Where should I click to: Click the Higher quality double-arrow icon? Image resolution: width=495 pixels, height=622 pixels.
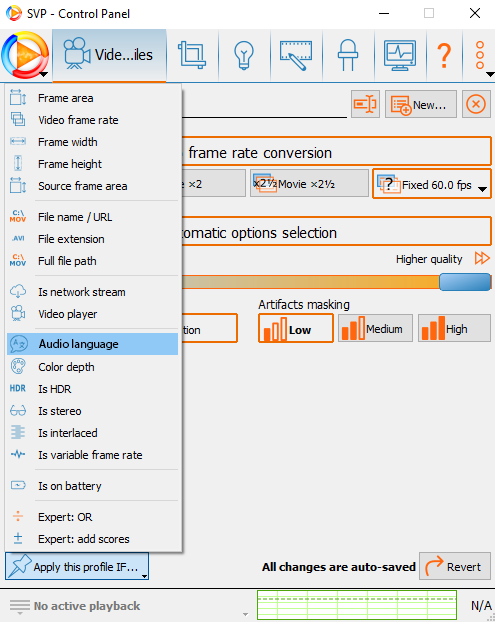[482, 258]
